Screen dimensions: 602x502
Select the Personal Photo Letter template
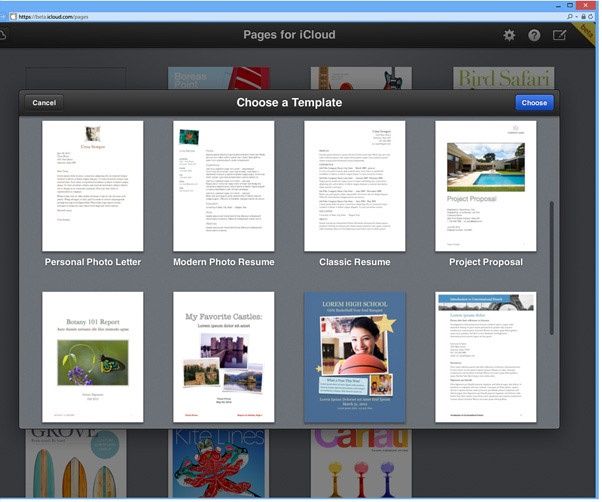(93, 186)
